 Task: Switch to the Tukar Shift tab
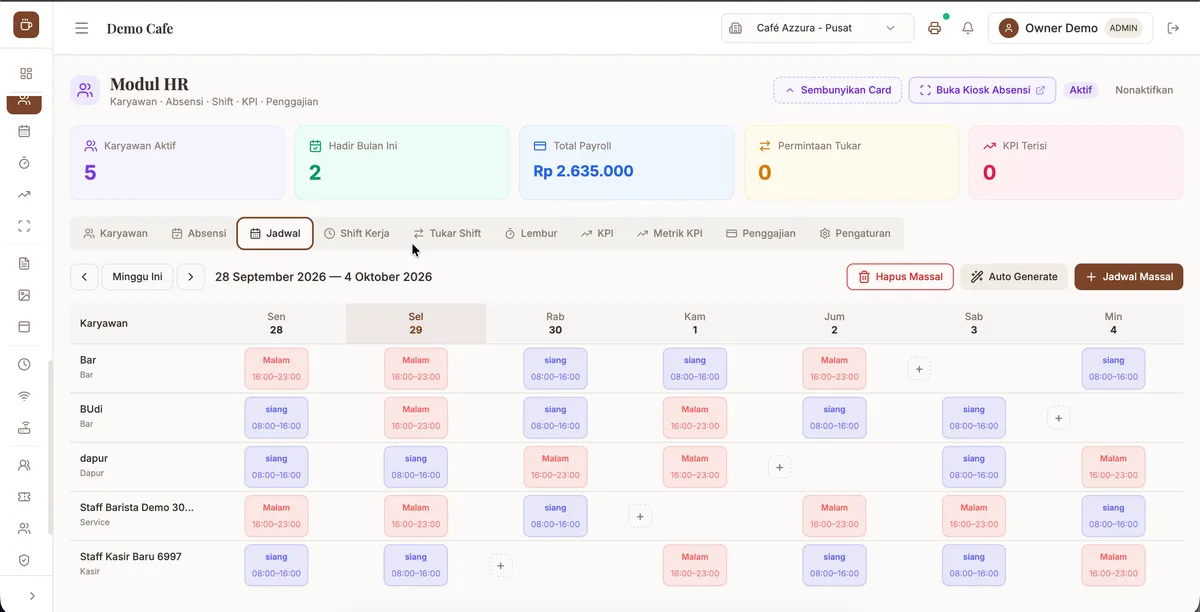[447, 233]
